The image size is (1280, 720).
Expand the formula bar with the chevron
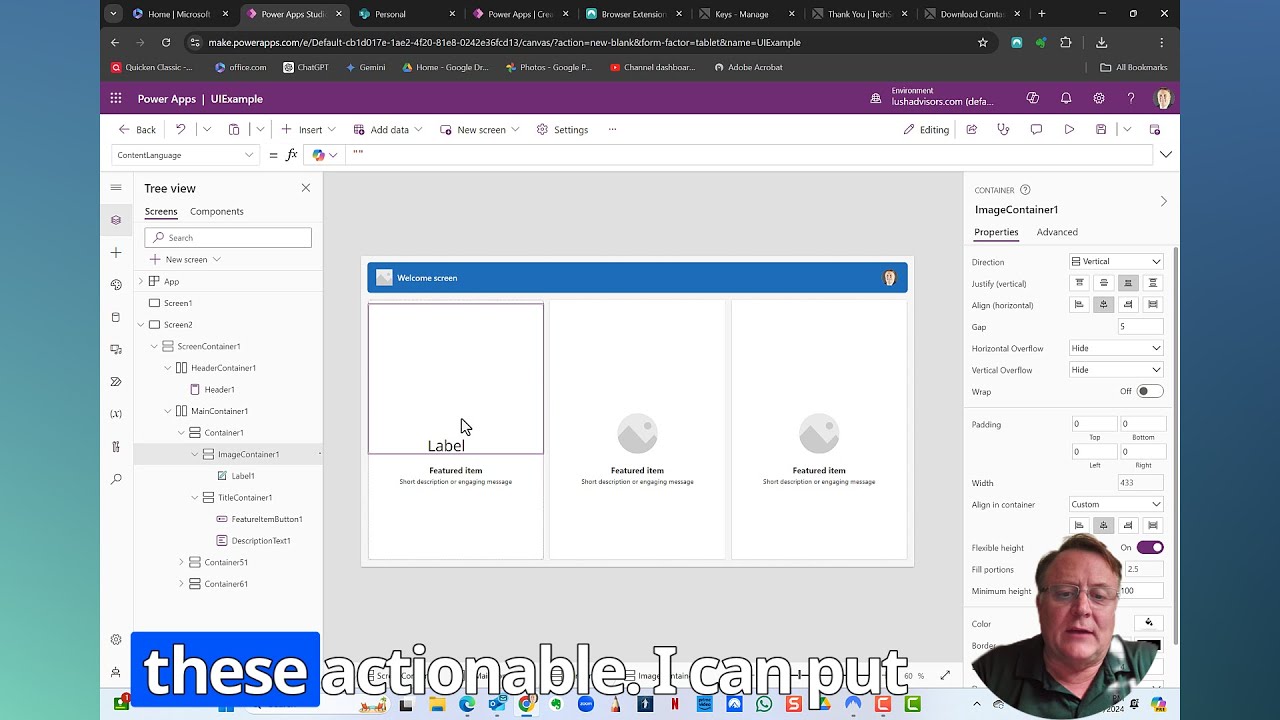click(x=1166, y=155)
